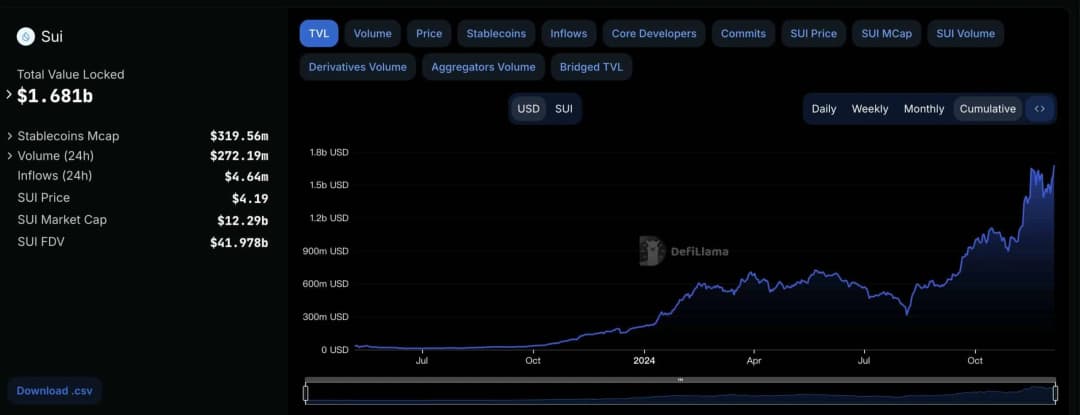Enable the Core Developers chart series
The height and width of the screenshot is (415, 1080).
tap(654, 33)
